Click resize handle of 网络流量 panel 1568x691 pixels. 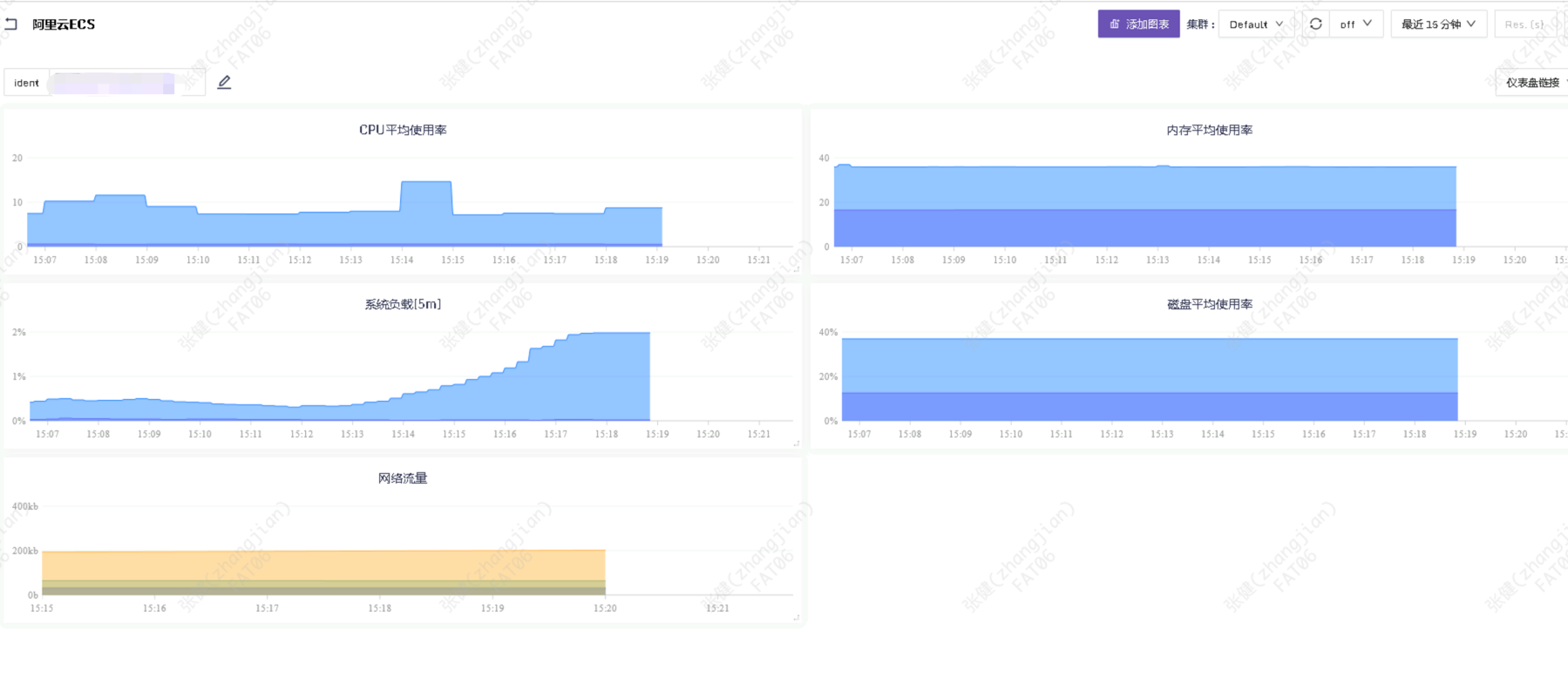click(796, 618)
